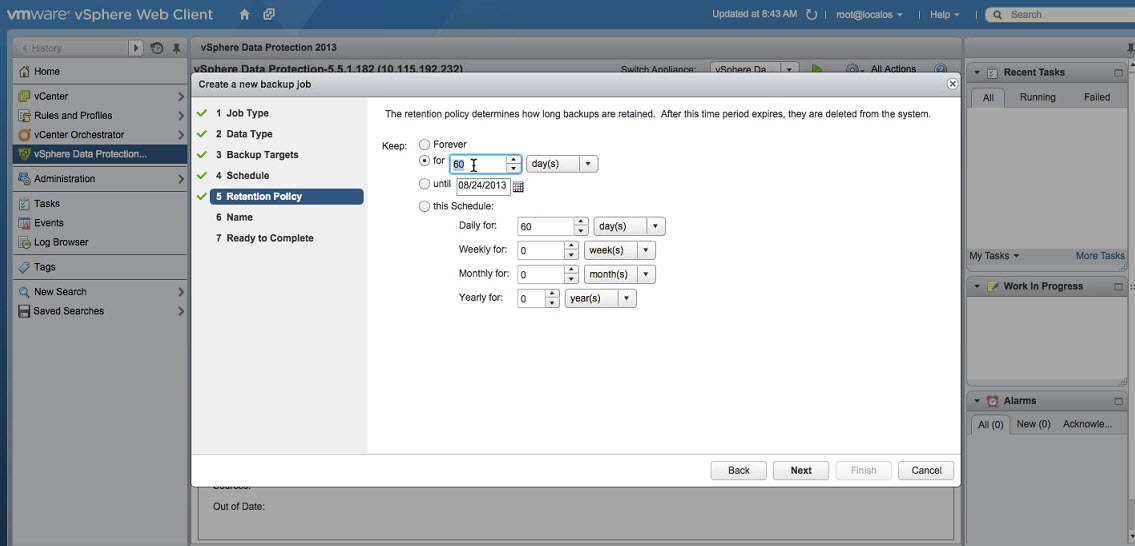The width and height of the screenshot is (1135, 546).
Task: Open the New (0) alarms tab
Action: tap(1033, 424)
